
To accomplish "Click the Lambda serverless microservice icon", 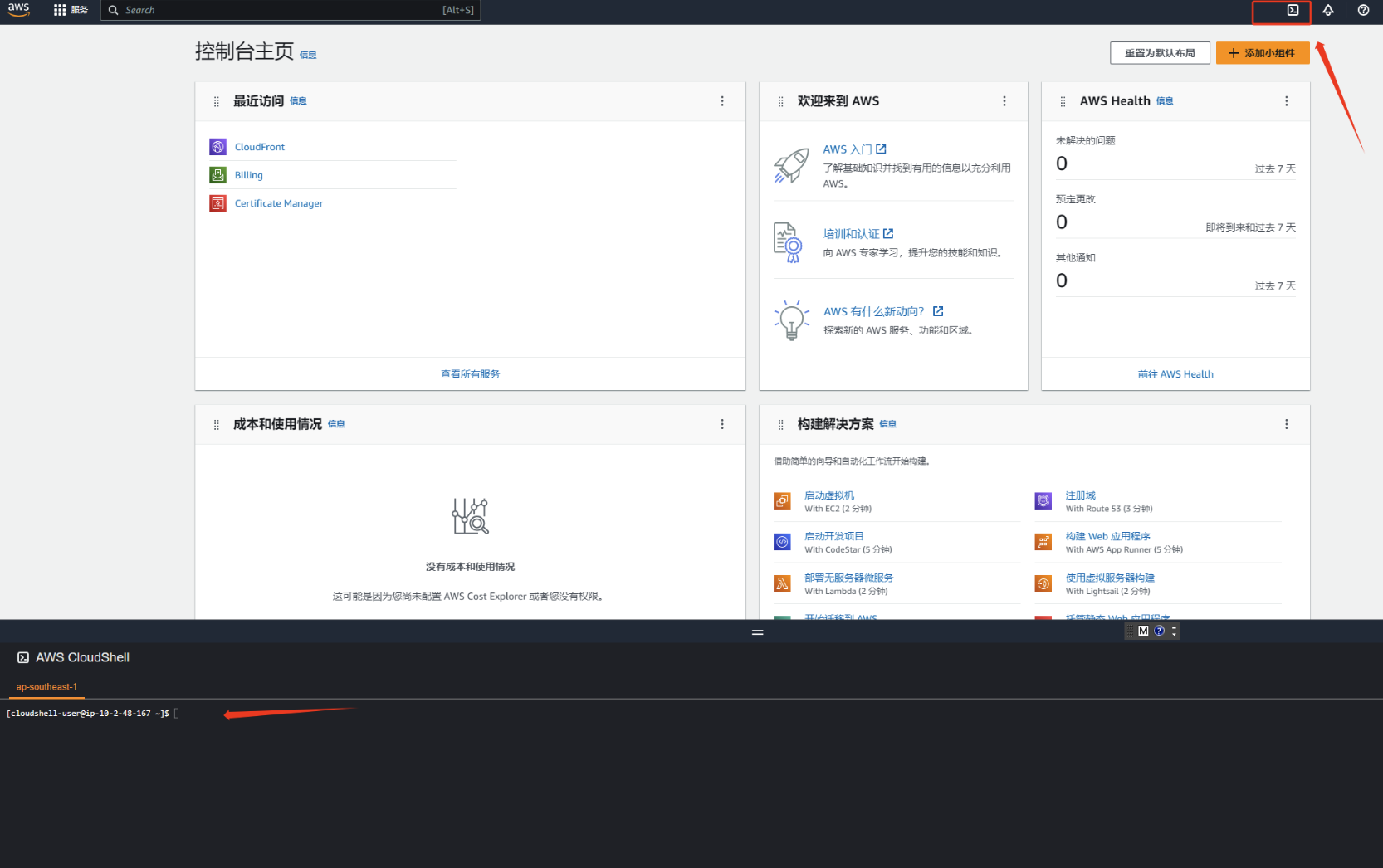I will (x=782, y=583).
